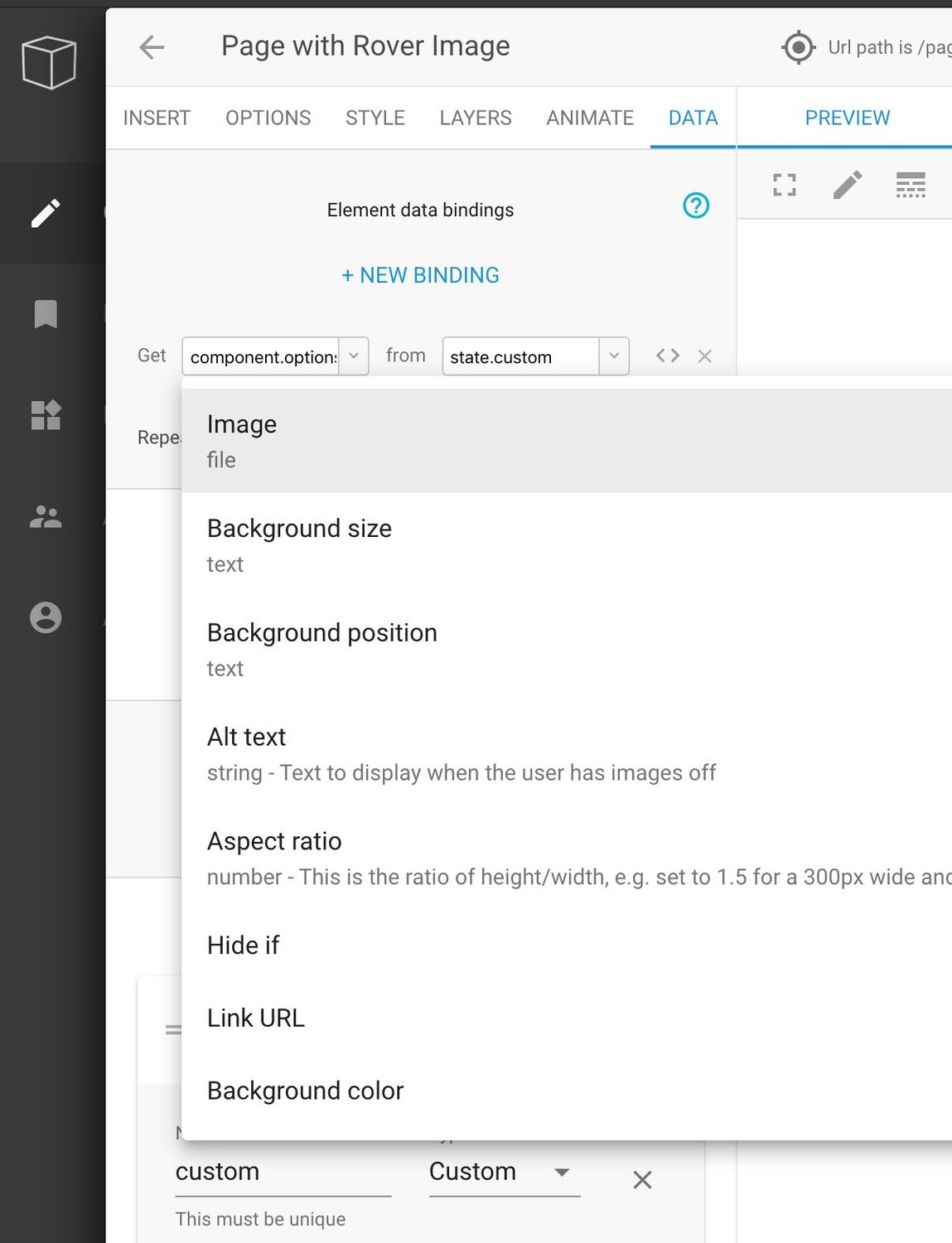
Task: Click the fullscreen preview icon
Action: pos(784,185)
